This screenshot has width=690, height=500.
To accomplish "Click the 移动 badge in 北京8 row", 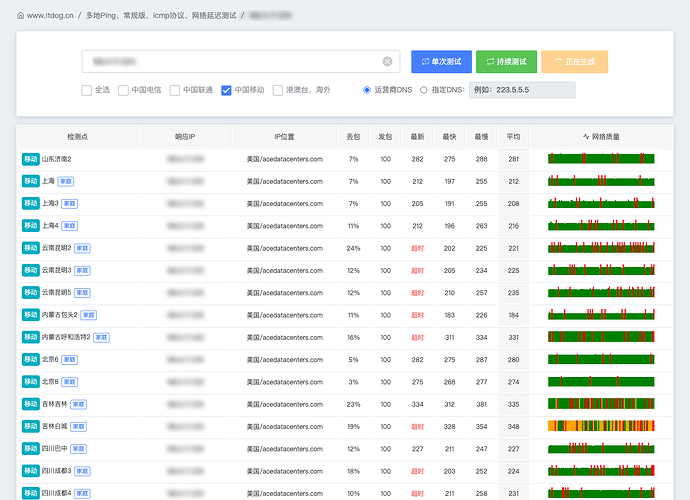I will pos(30,382).
